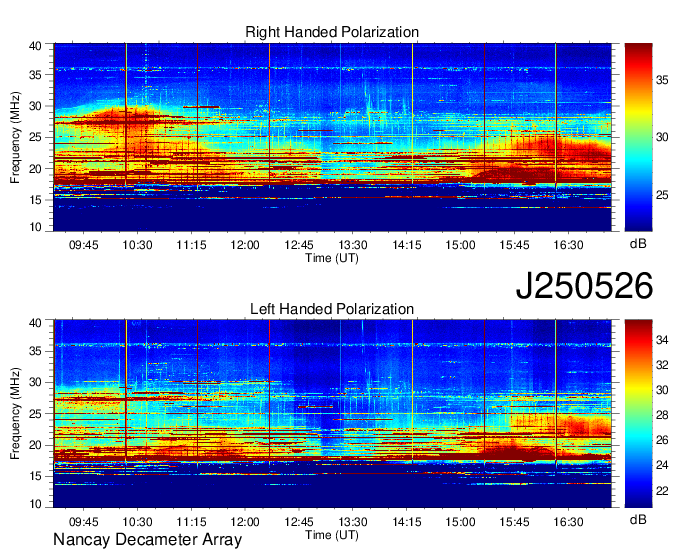Click the 16:30 time tick under the right-handed plot
680x552 pixels.
tap(569, 245)
